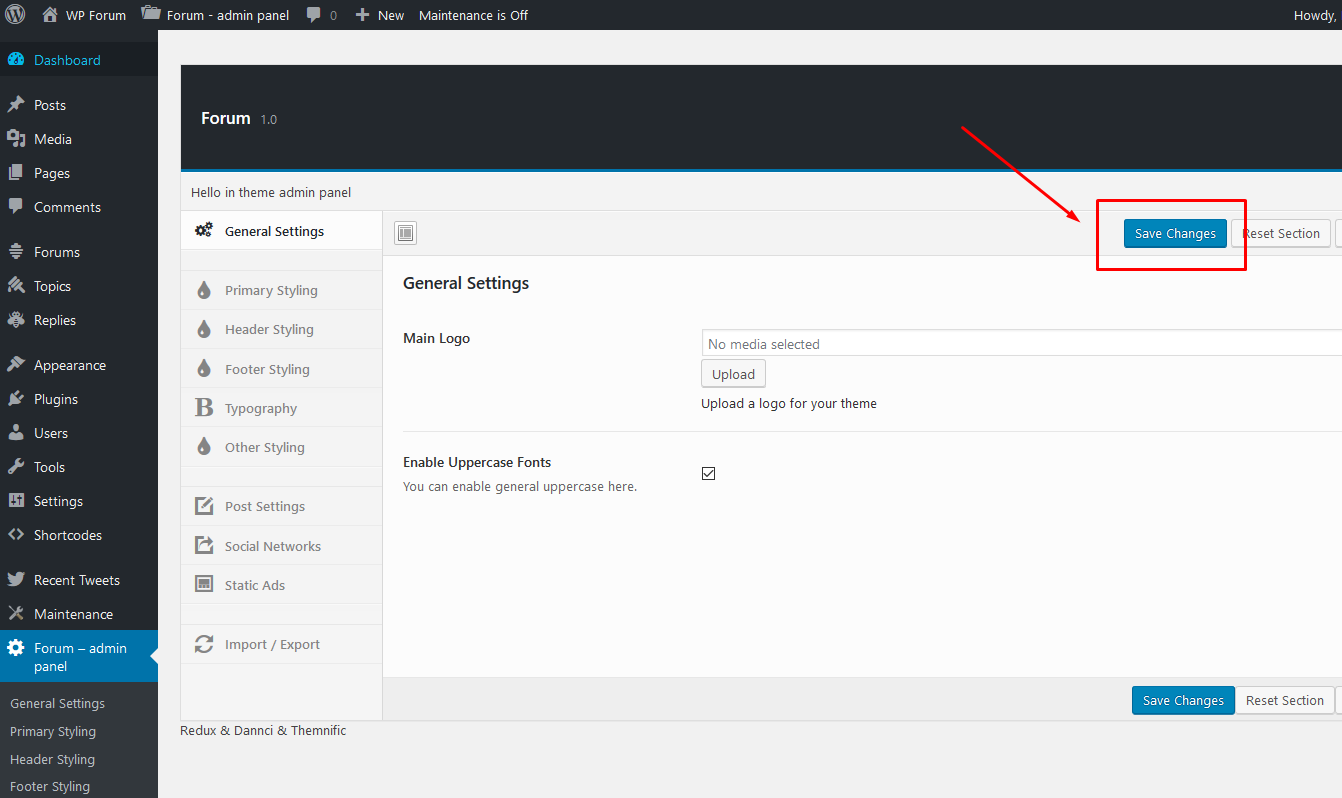
Task: Click the Plugins plug icon in sidebar
Action: pos(16,399)
